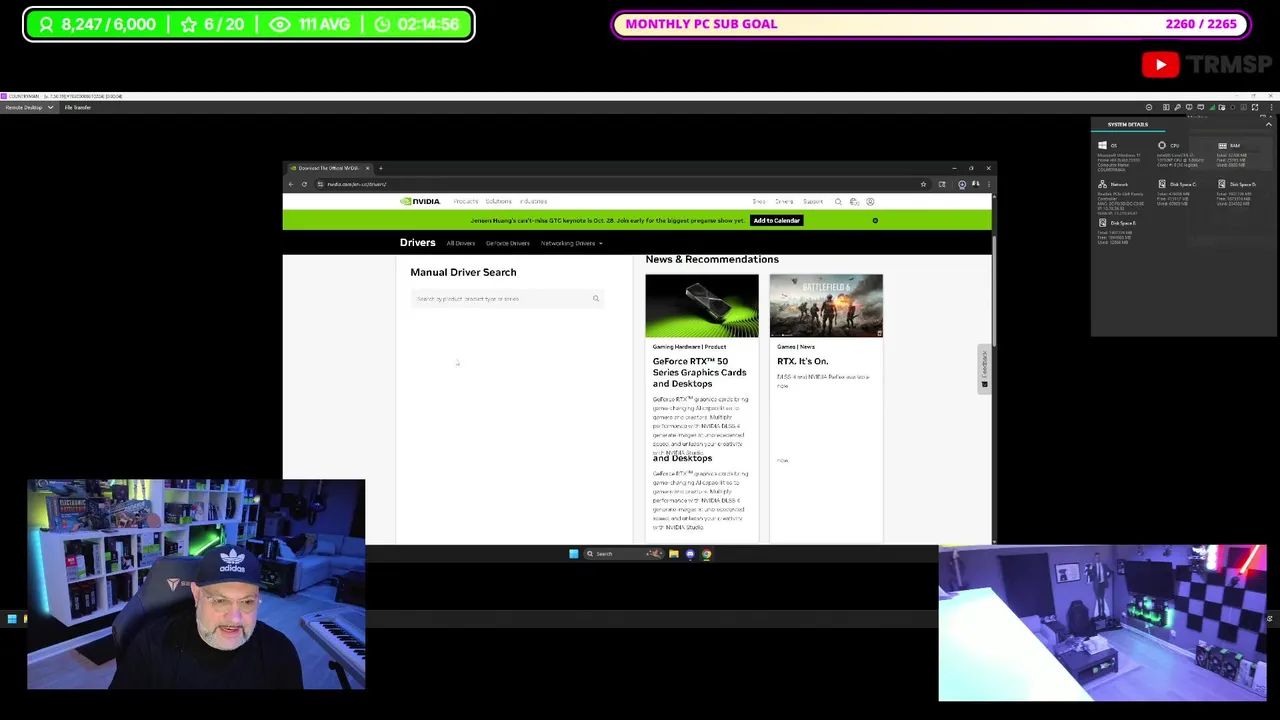Click the CPU icon in System Details
This screenshot has height=720, width=1280.
click(1162, 146)
